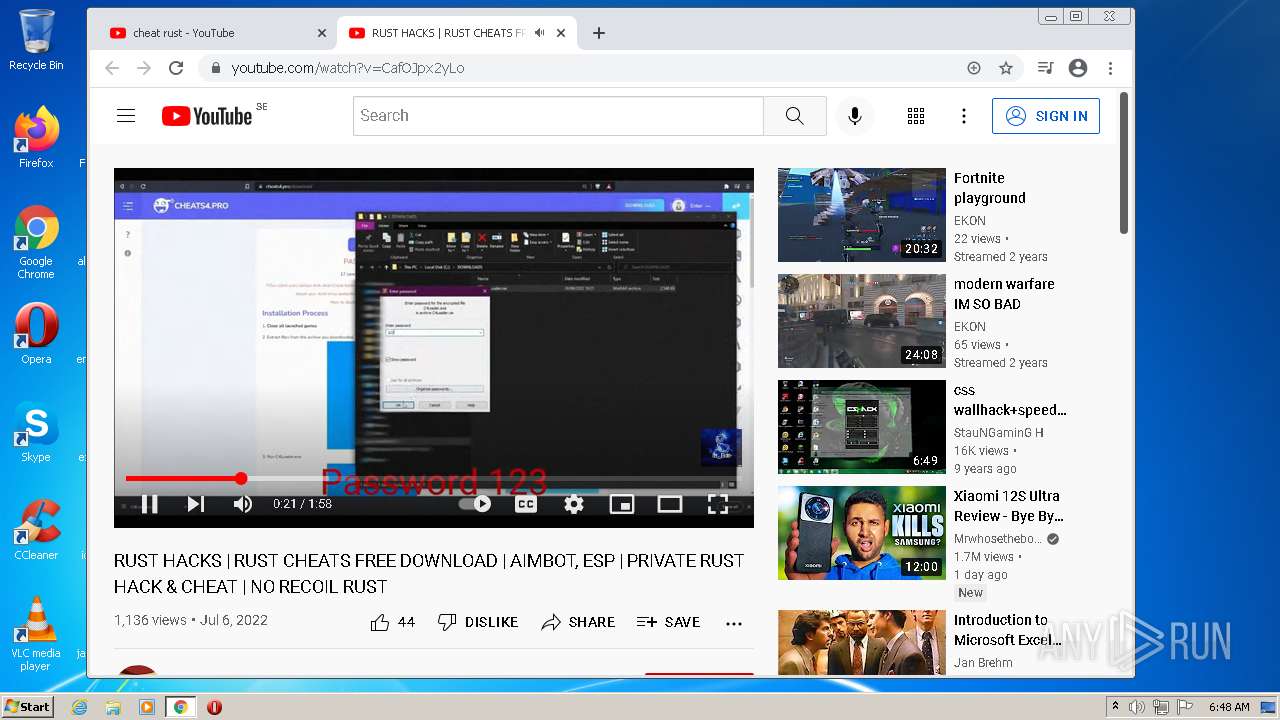The image size is (1280, 720).
Task: Open Chrome media controls icon
Action: pyautogui.click(x=1045, y=68)
